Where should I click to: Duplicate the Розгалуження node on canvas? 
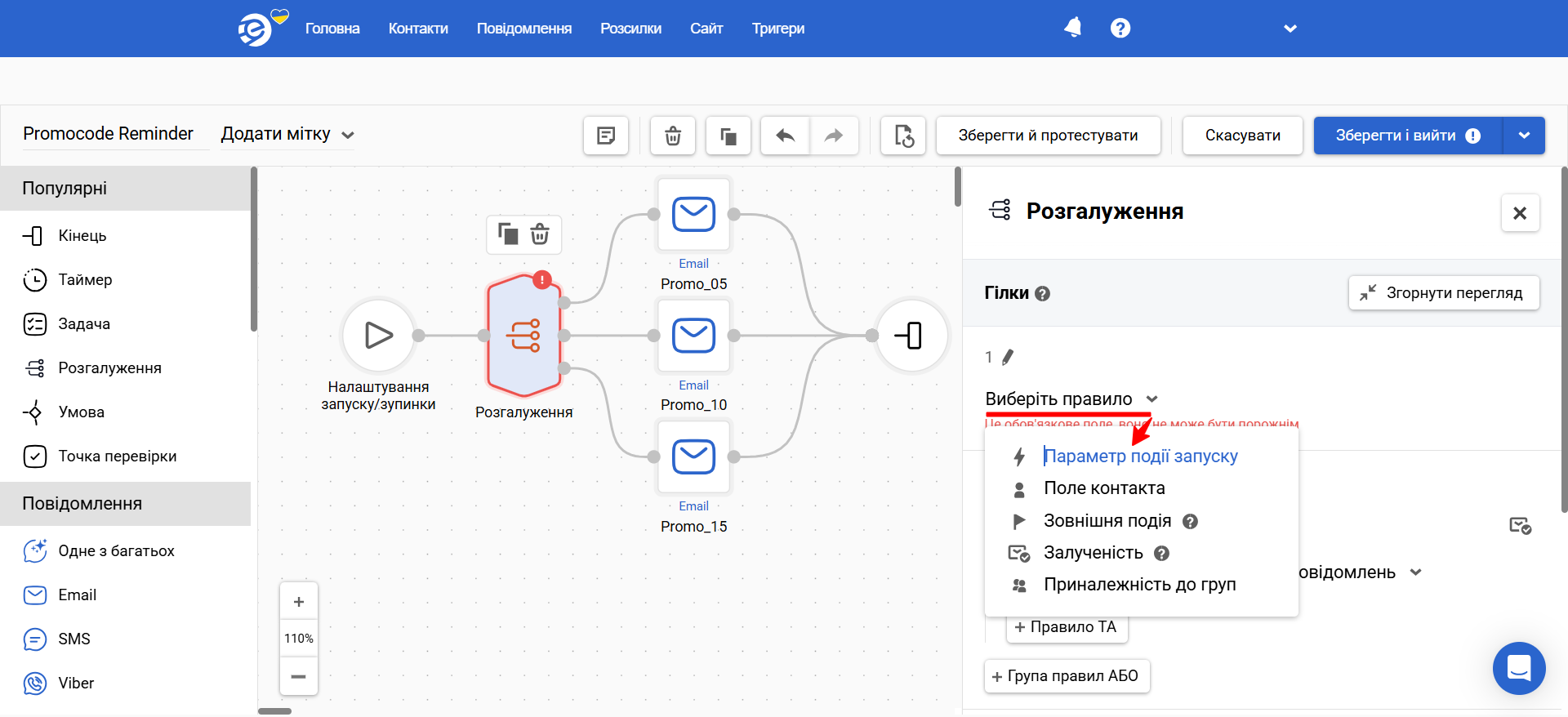coord(508,234)
